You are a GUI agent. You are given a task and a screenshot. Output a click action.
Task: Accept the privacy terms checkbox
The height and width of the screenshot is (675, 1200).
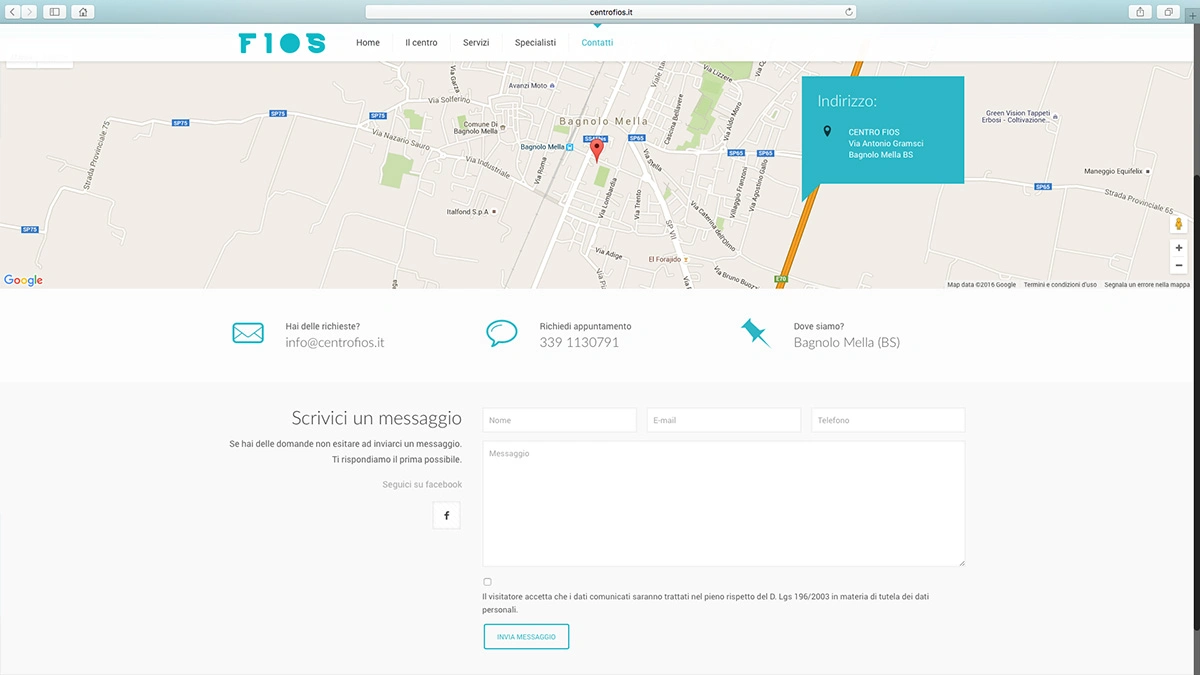click(487, 581)
